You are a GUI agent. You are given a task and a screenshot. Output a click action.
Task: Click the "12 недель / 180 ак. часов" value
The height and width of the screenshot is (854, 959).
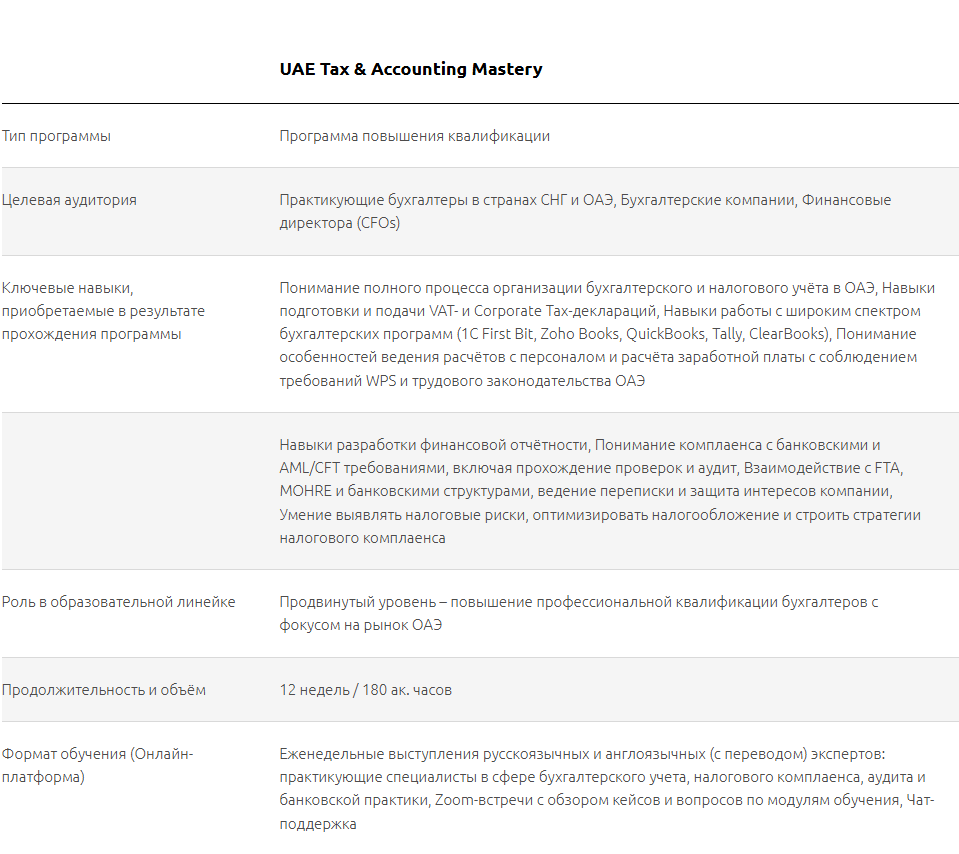365,690
